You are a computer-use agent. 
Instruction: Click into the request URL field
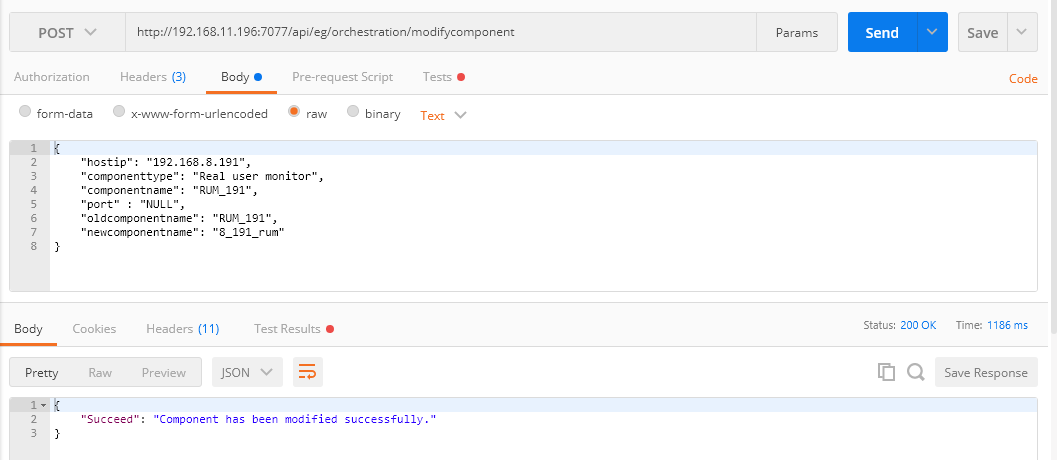pyautogui.click(x=440, y=32)
